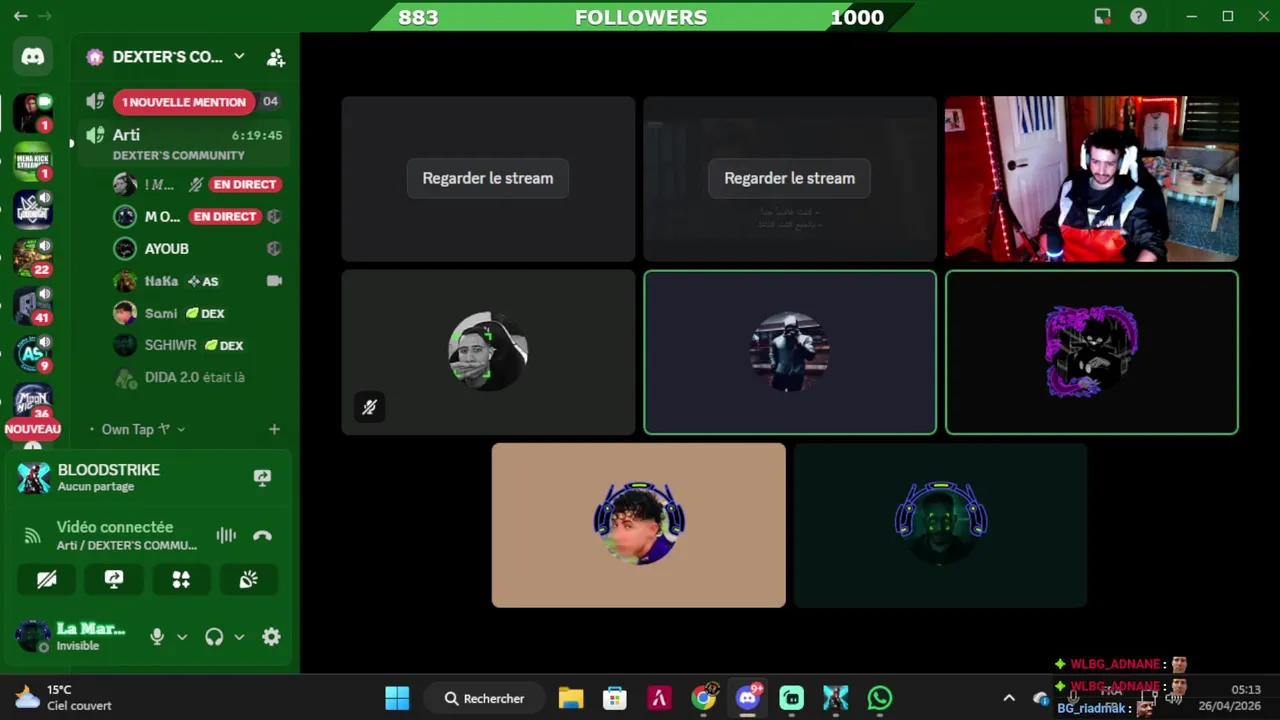Screen dimensions: 1280x720
Task: Share BLOODSTRIKE screen via stream icon
Action: point(262,477)
